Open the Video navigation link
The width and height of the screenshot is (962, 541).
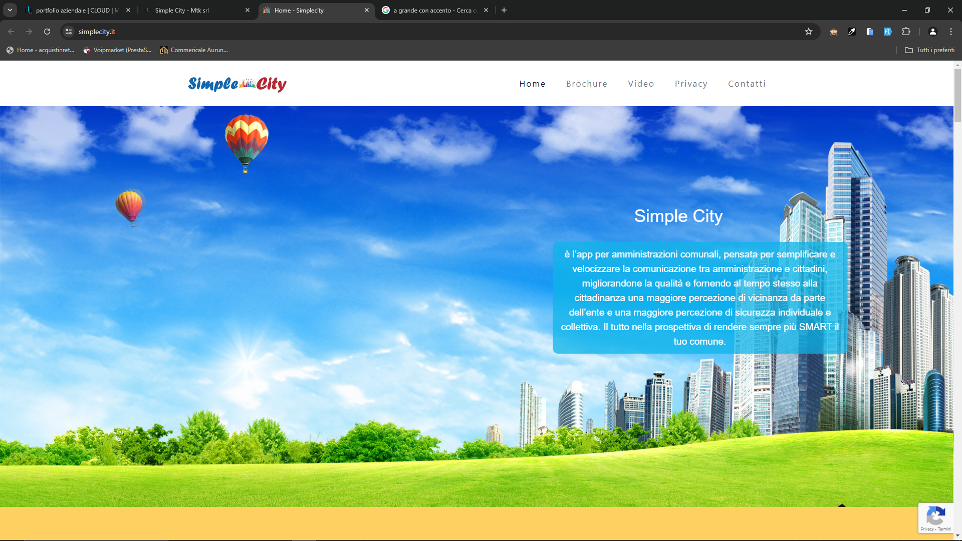click(641, 84)
